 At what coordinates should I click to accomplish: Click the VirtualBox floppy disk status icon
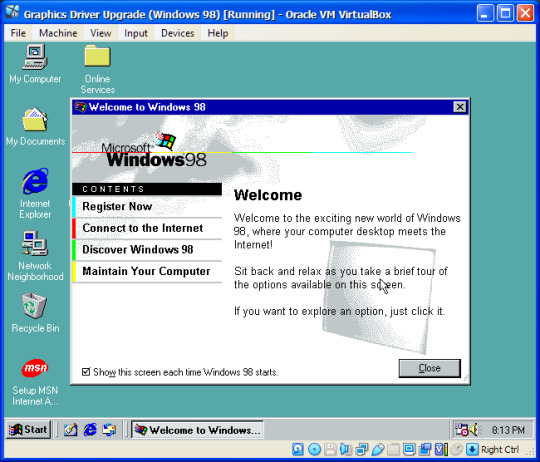[x=330, y=450]
